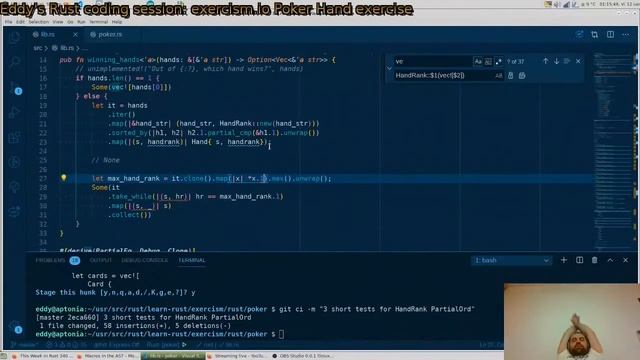Kill terminal with the trash icon
Viewport: 640px width, 360px height.
tap(595, 260)
